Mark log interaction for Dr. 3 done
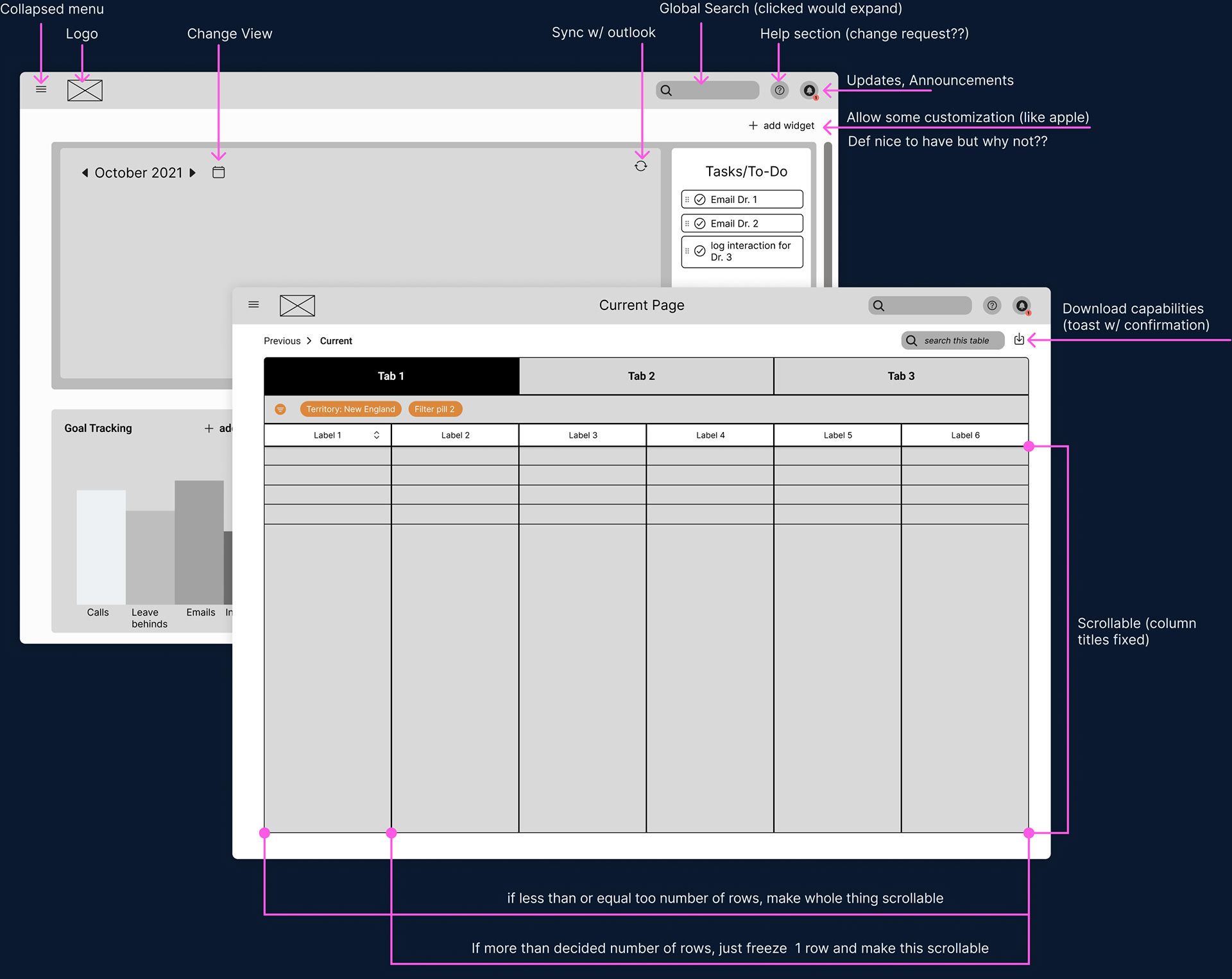 [x=700, y=251]
